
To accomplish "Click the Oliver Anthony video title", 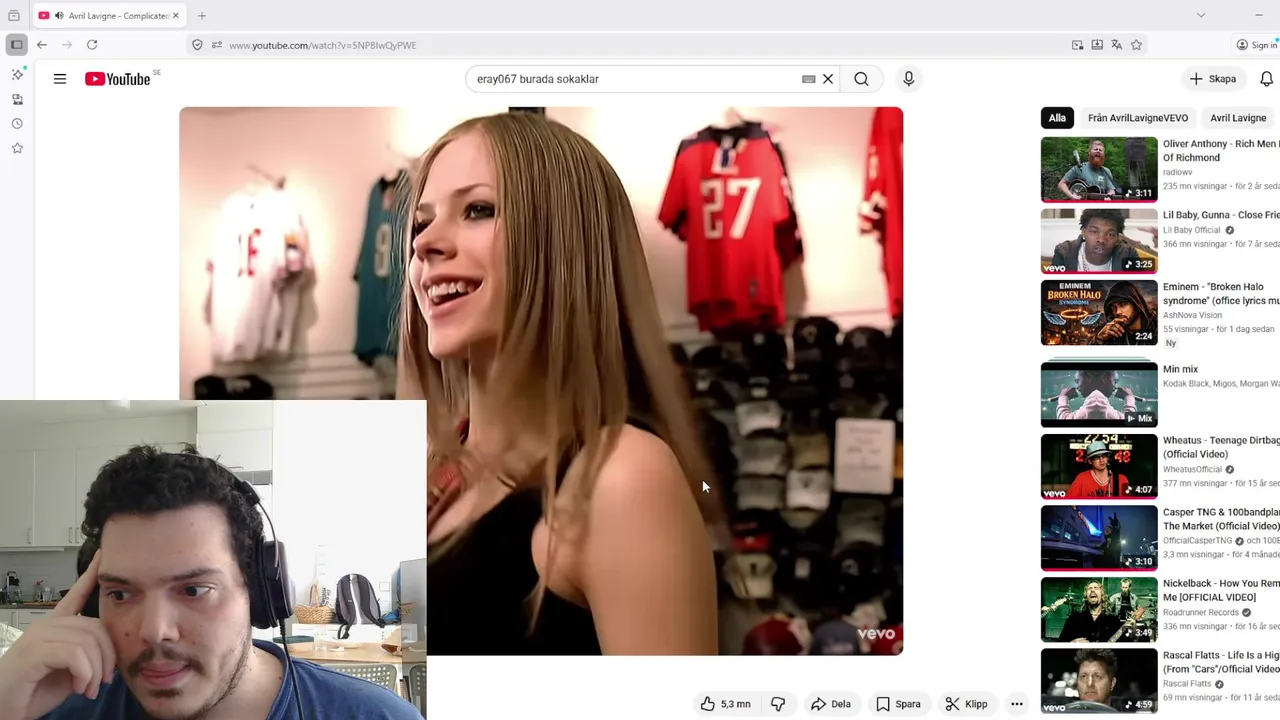I will (x=1221, y=151).
